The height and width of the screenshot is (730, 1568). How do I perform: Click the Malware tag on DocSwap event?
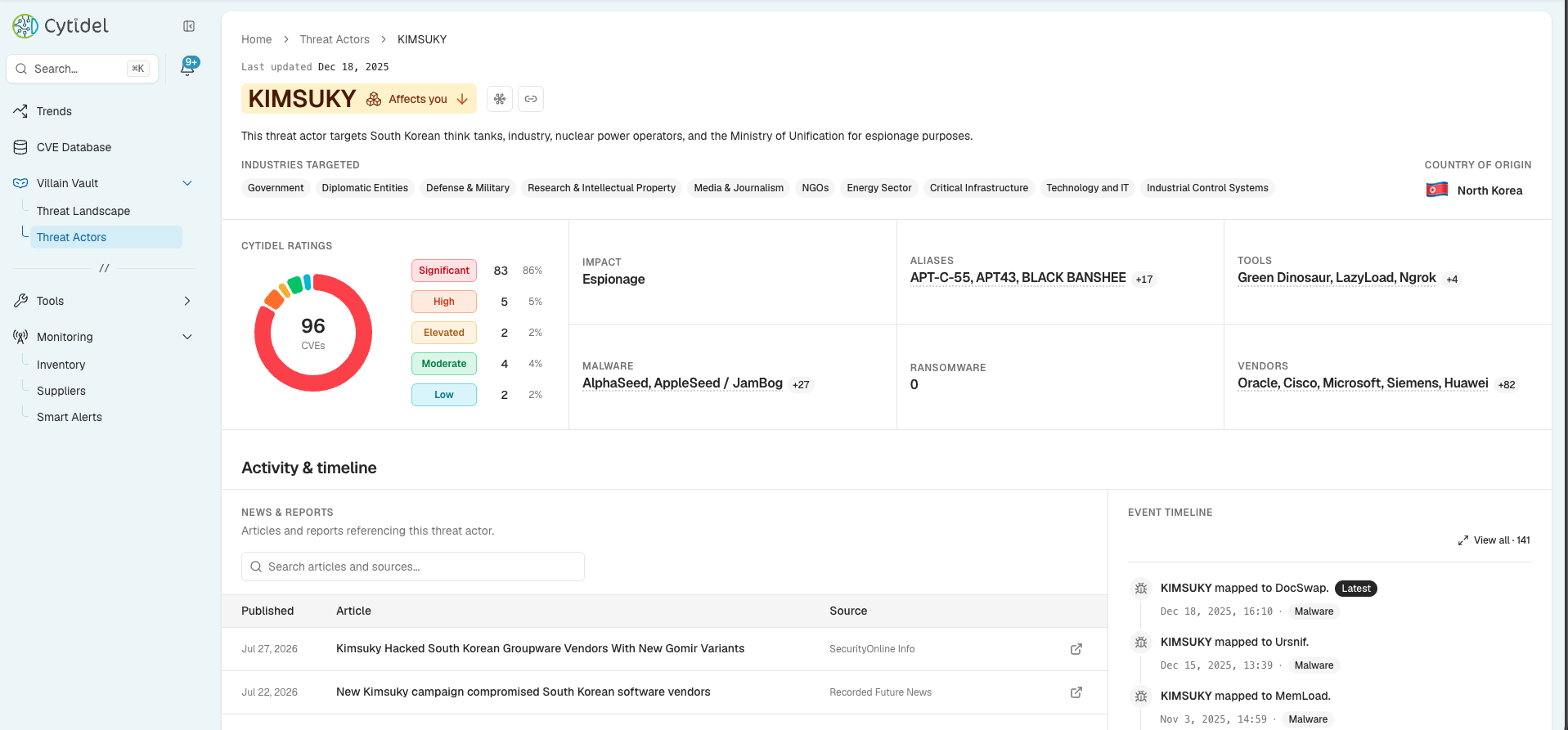pyautogui.click(x=1314, y=611)
